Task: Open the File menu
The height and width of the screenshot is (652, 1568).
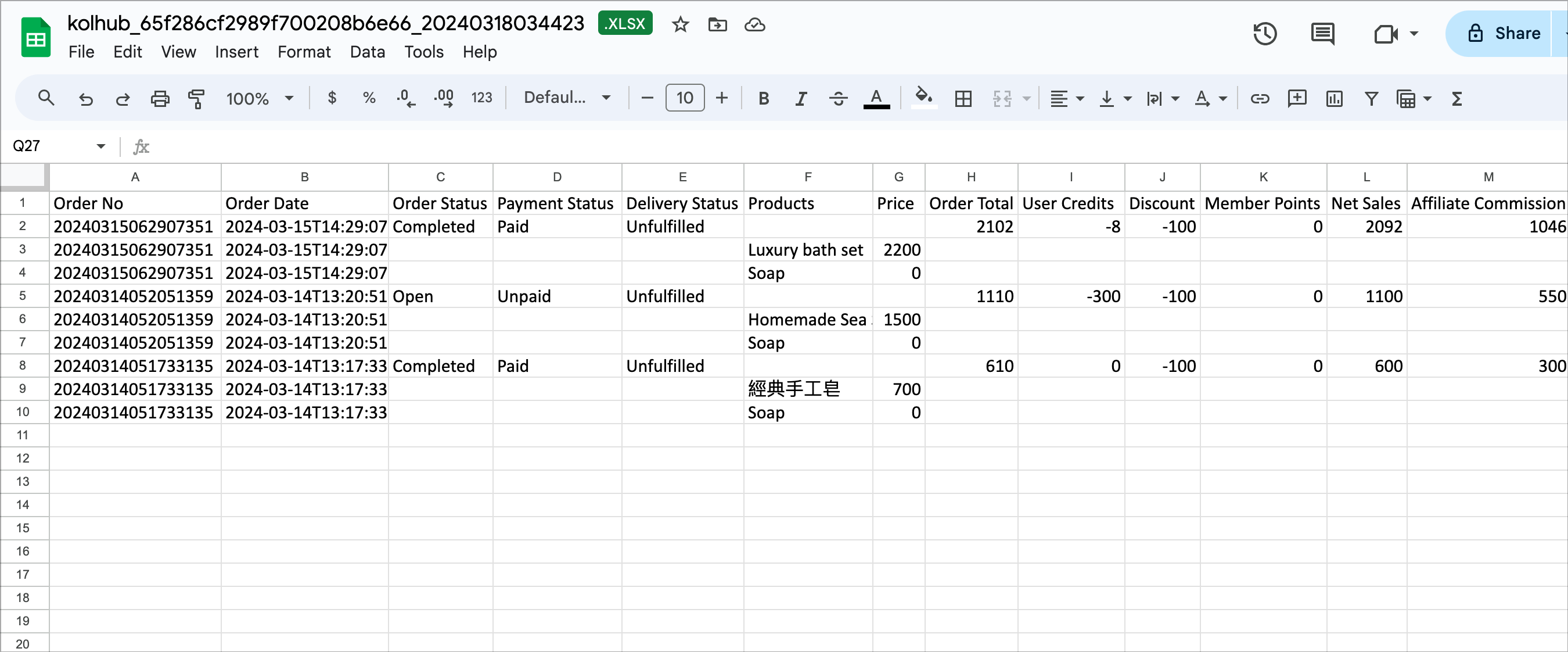Action: (x=81, y=52)
